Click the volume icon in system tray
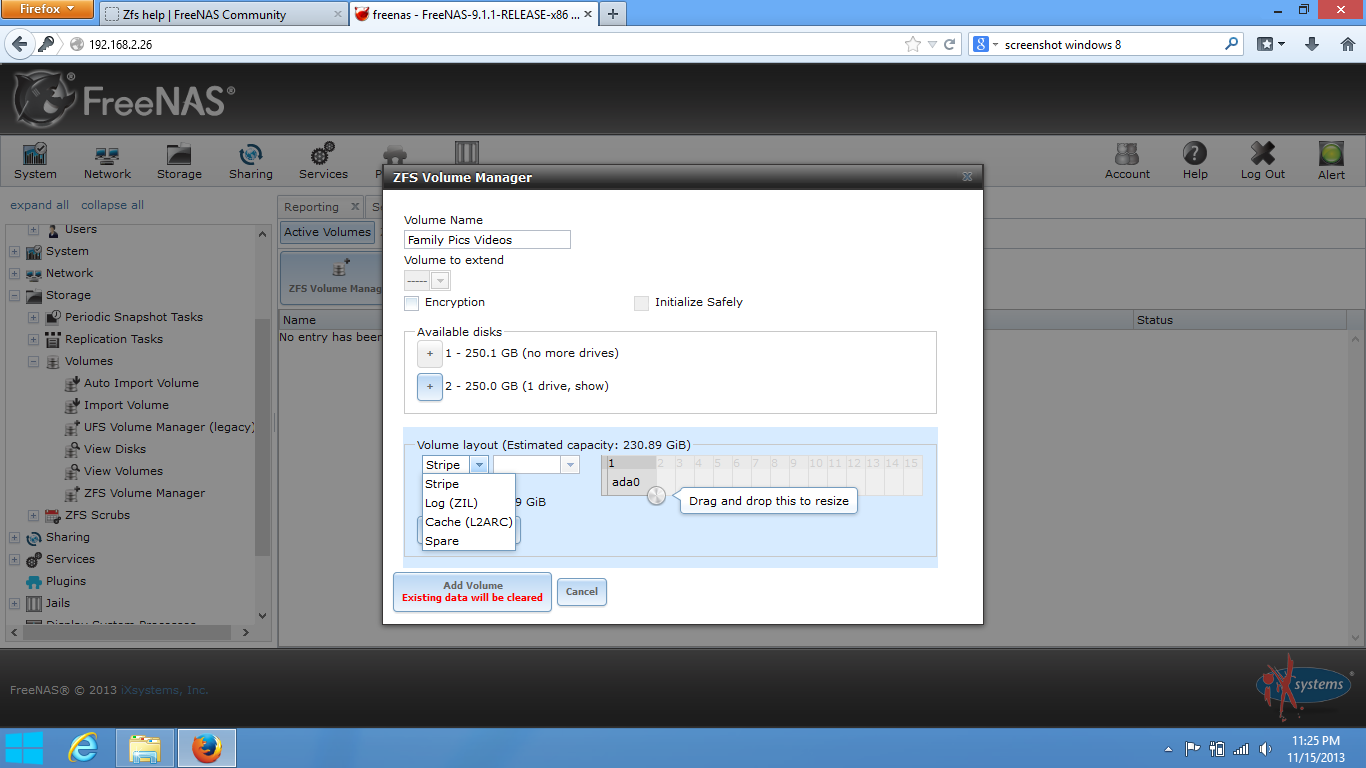 (x=1265, y=748)
